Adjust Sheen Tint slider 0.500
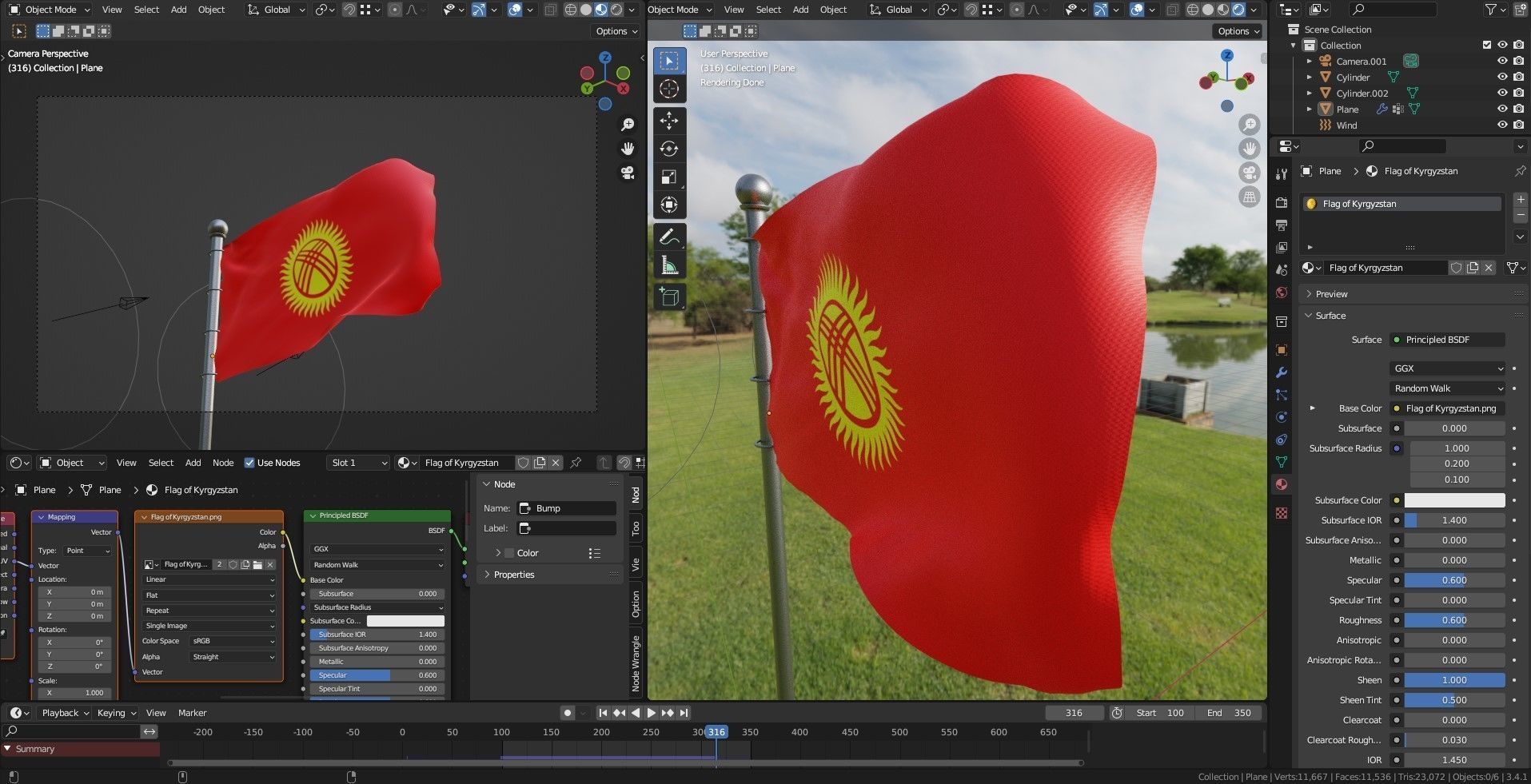This screenshot has width=1531, height=784. [1455, 700]
